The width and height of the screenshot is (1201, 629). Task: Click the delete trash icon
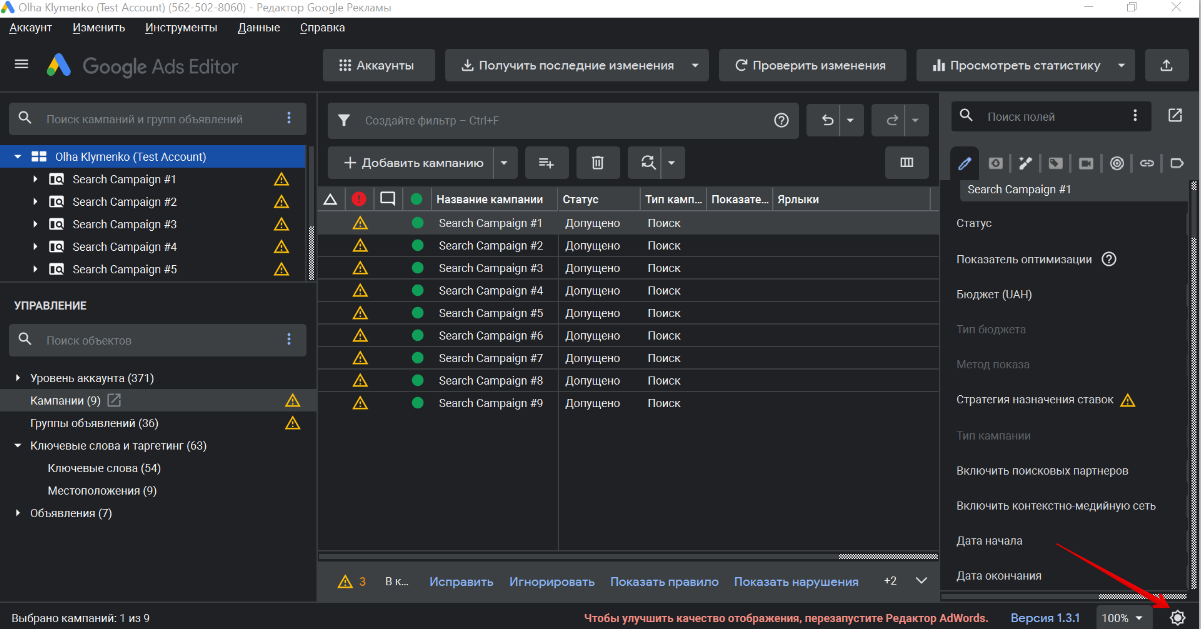pos(597,163)
